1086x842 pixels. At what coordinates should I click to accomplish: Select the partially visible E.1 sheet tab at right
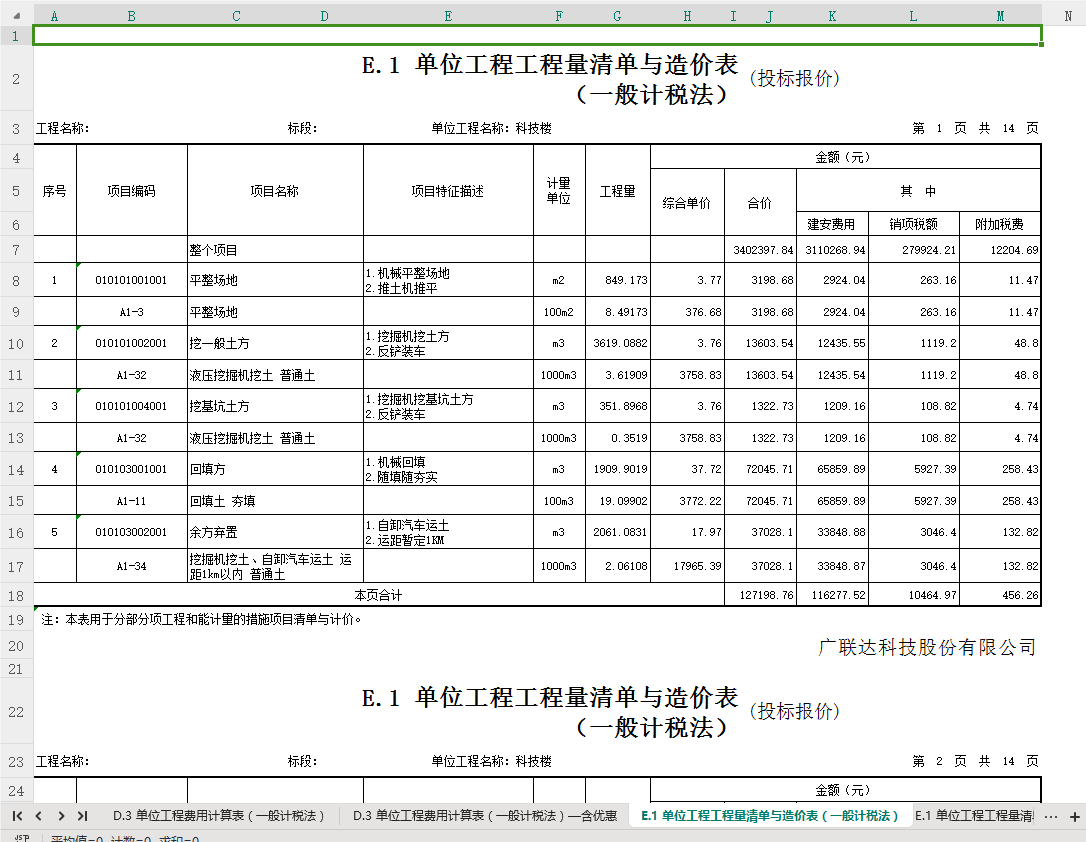pos(974,816)
